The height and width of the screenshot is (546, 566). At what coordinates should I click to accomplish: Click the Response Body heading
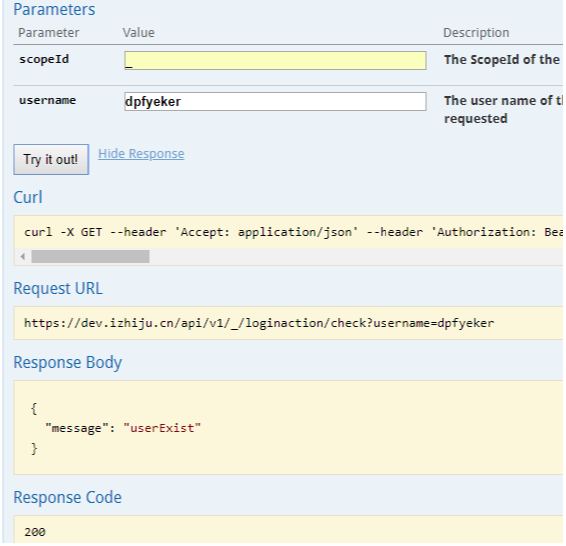[68, 362]
